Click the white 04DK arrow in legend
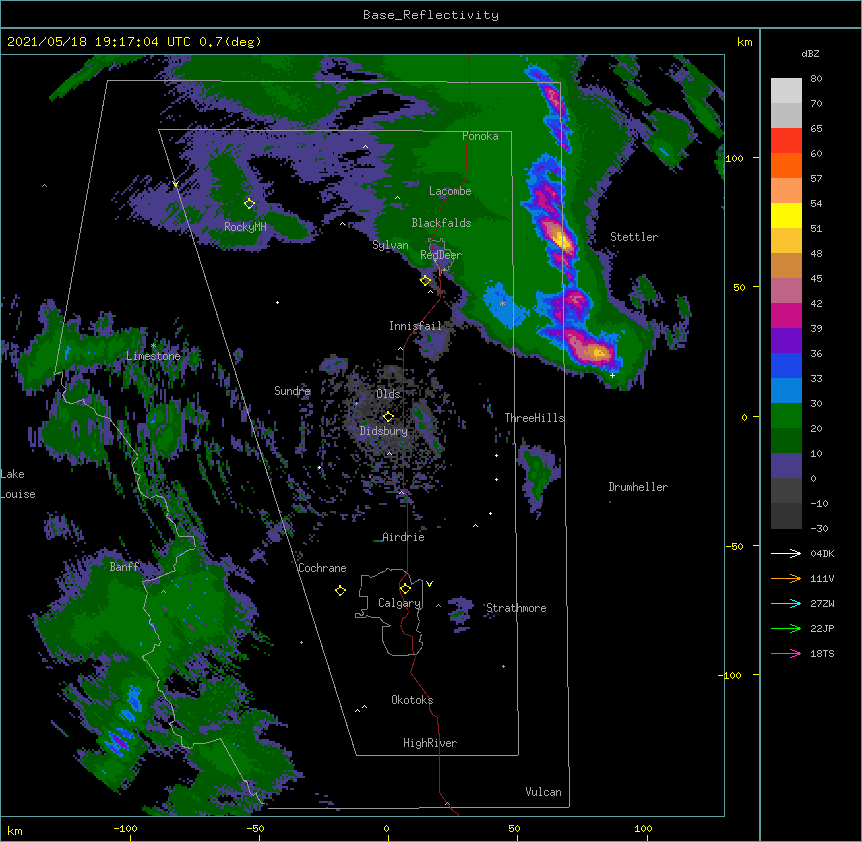Screen dimensions: 862x842 [x=786, y=553]
